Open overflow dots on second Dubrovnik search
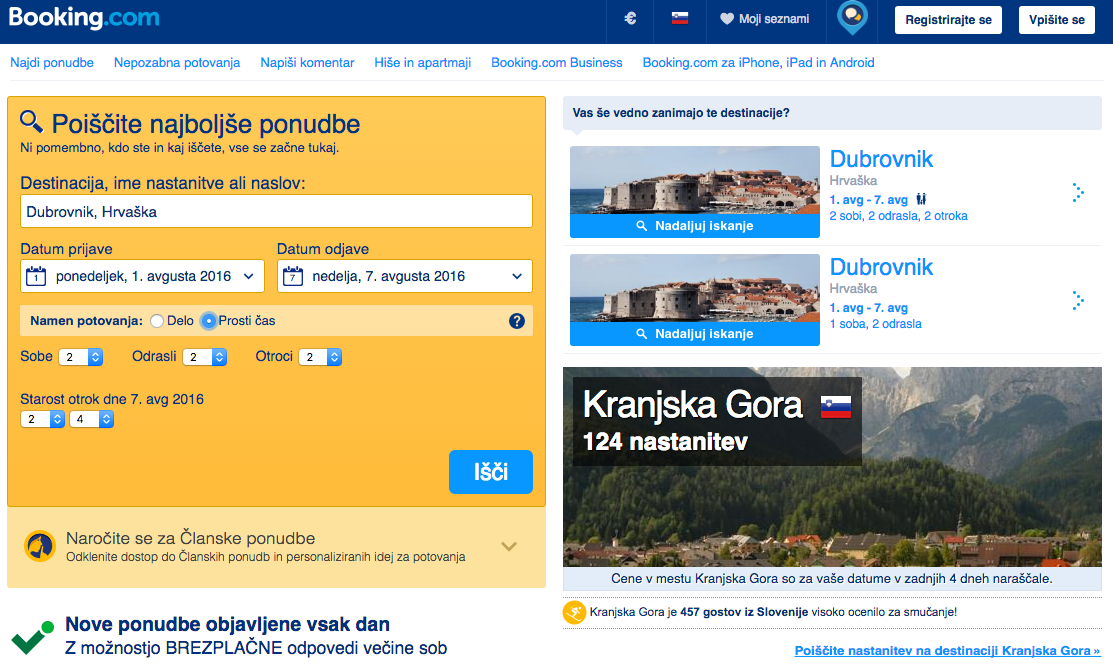This screenshot has width=1113, height=671. pos(1078,298)
